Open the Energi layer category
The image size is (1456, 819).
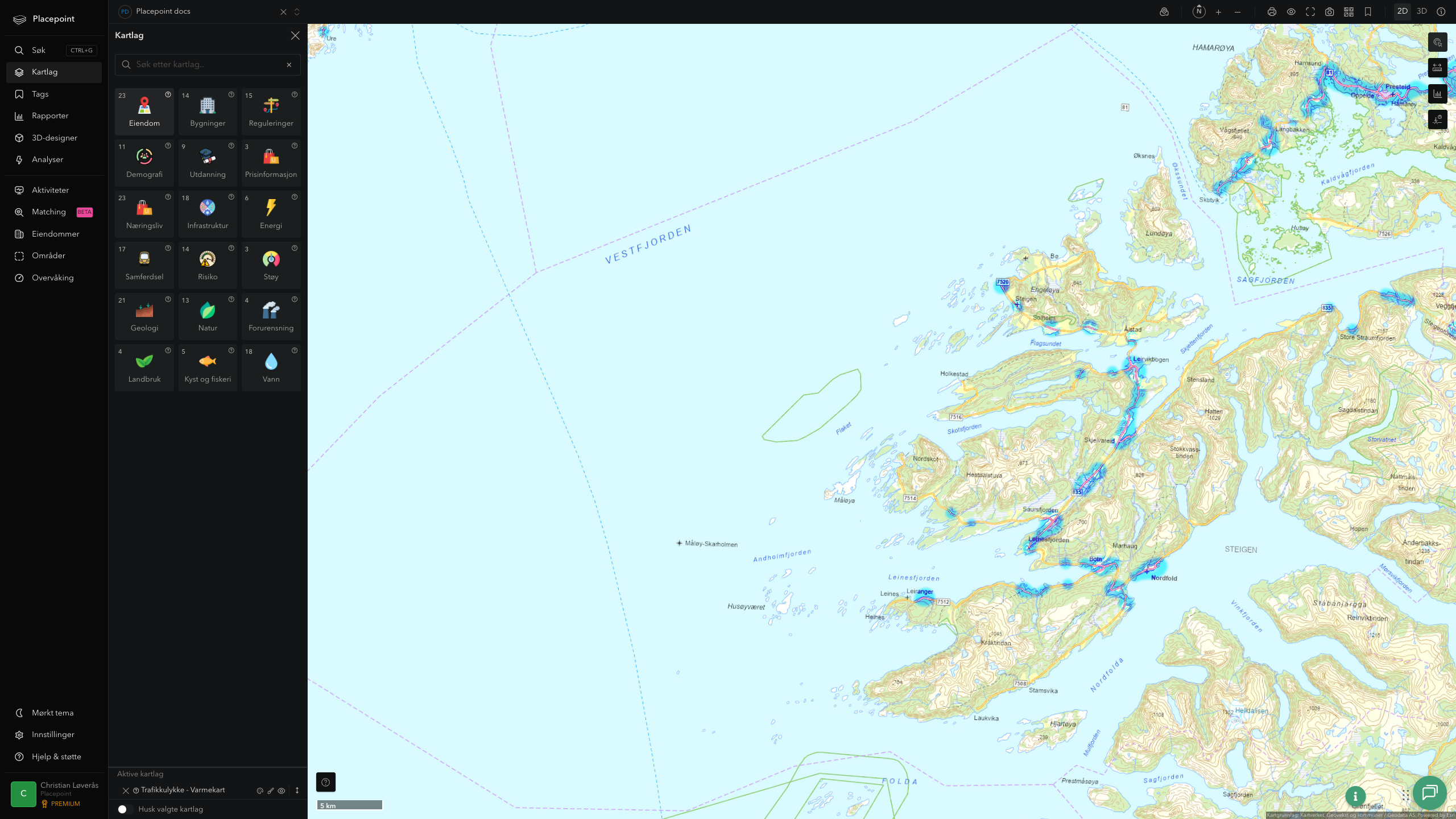tap(271, 214)
